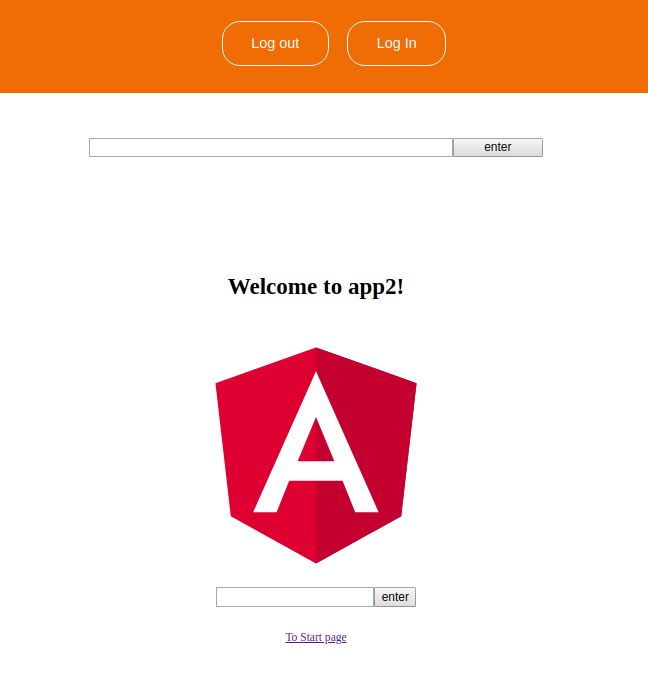Select the Welcome to app2! heading text
The height and width of the screenshot is (697, 648).
point(316,287)
